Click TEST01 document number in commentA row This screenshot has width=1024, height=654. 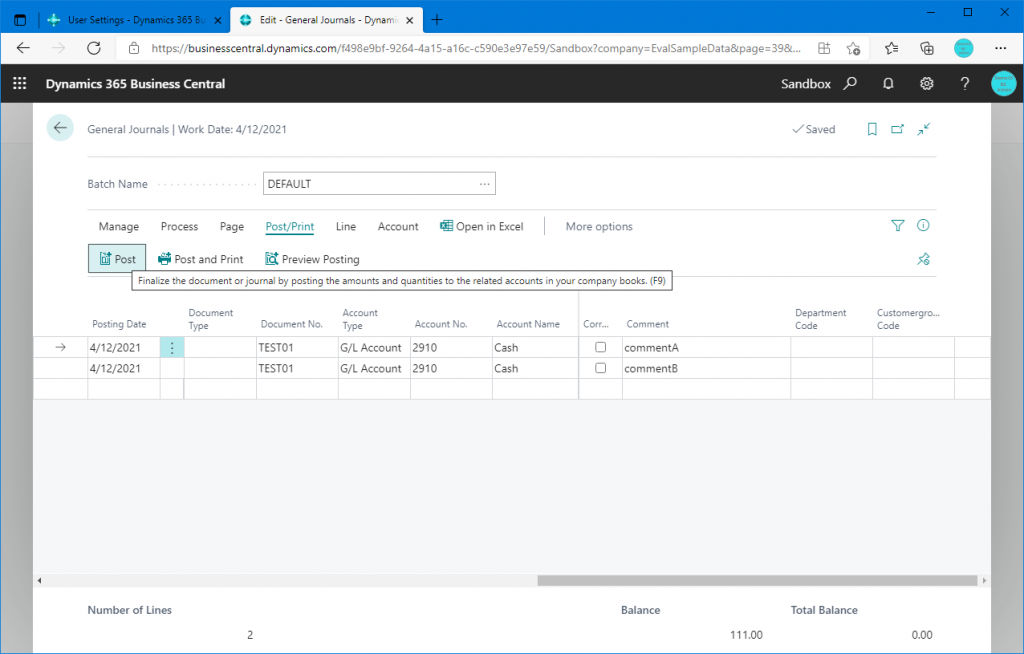297,348
